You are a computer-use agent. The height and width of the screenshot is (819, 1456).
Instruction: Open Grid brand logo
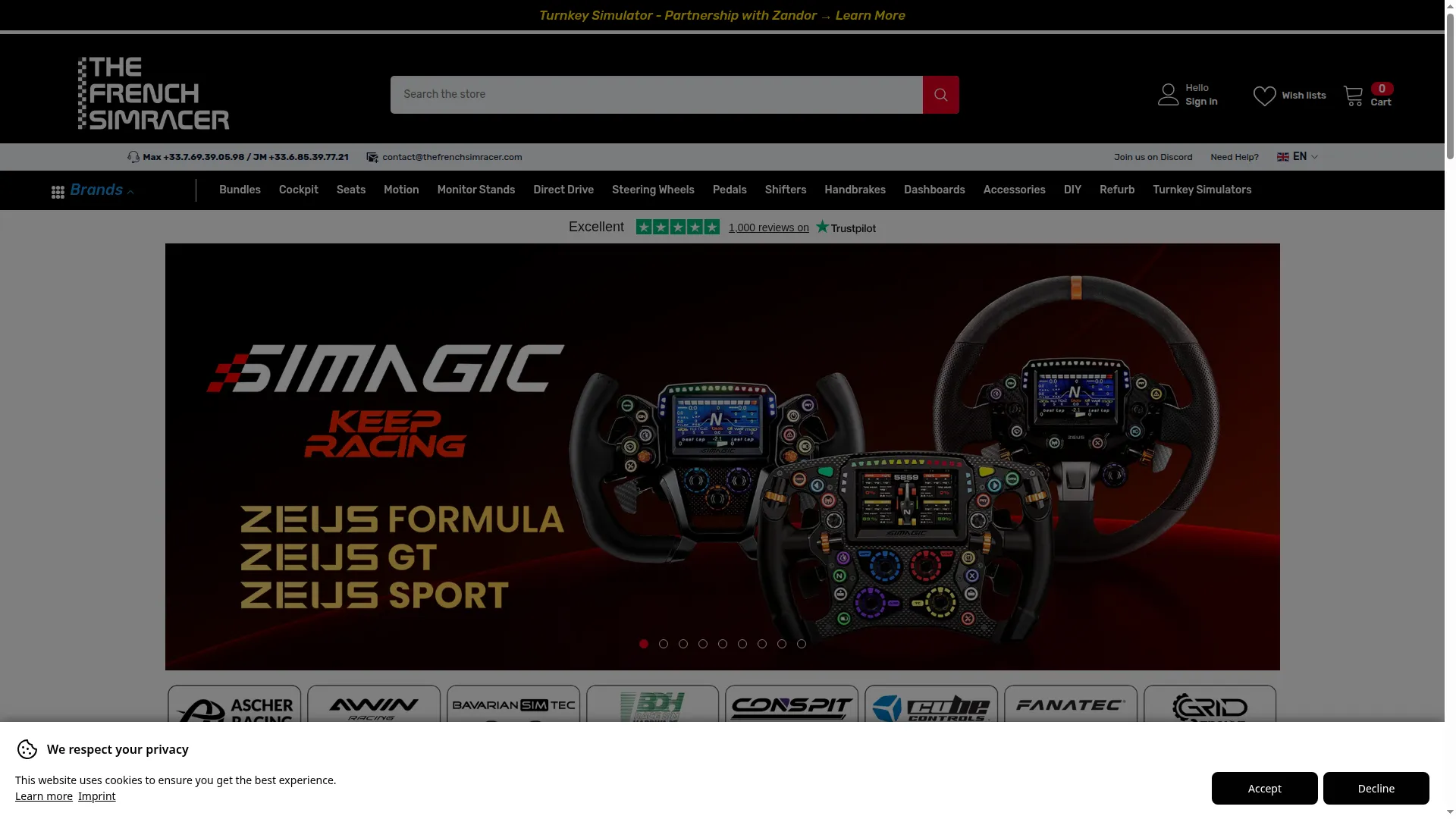1210,704
